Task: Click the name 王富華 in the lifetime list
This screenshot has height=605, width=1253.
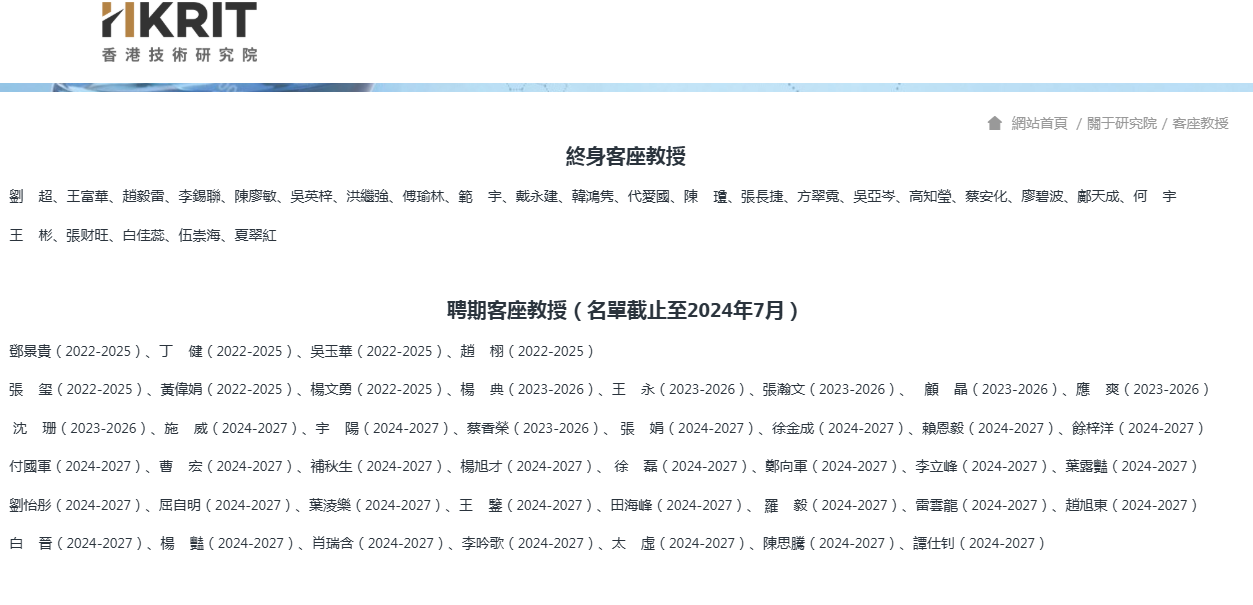Action: tap(87, 197)
